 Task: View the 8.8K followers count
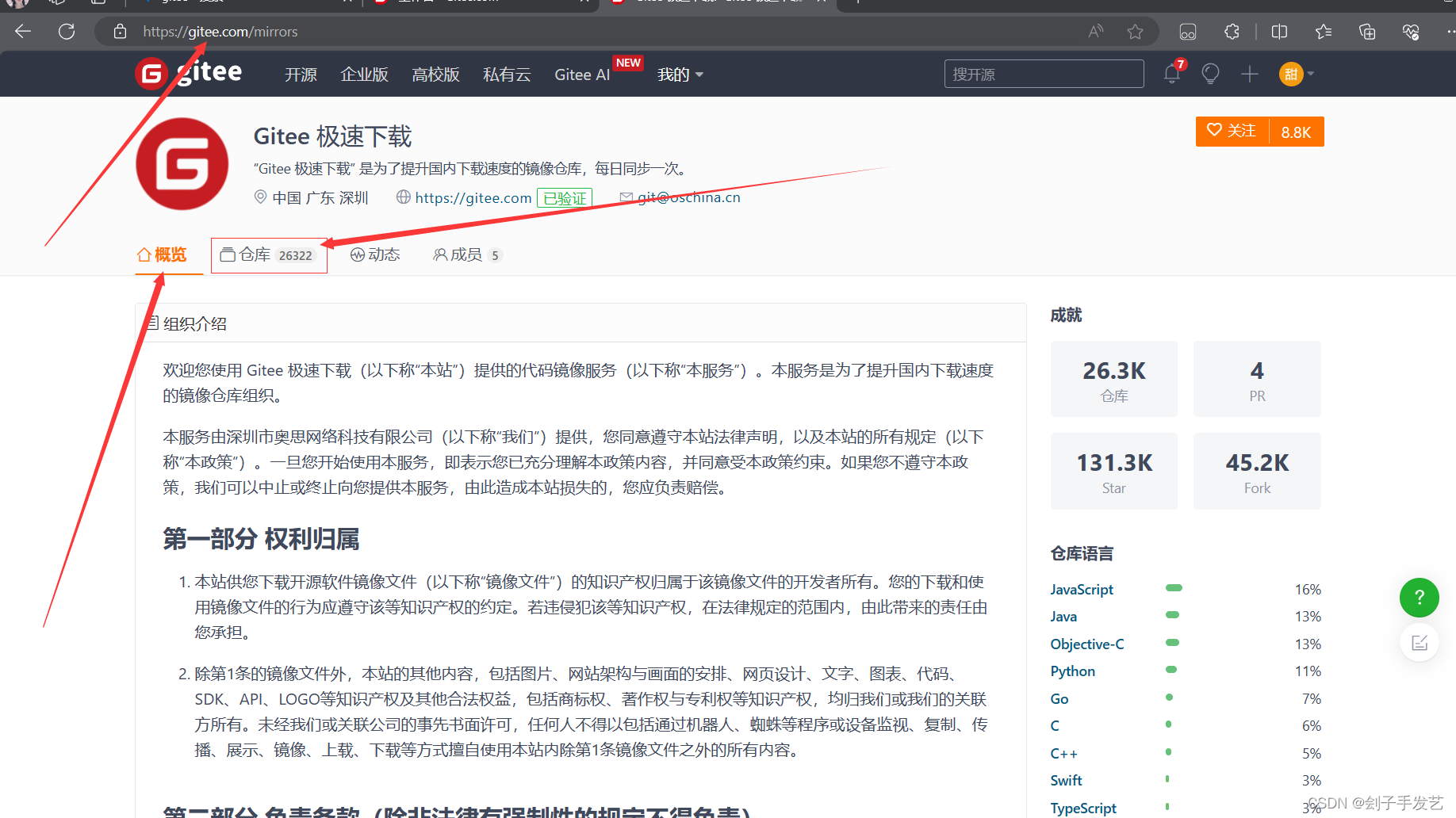[x=1296, y=132]
